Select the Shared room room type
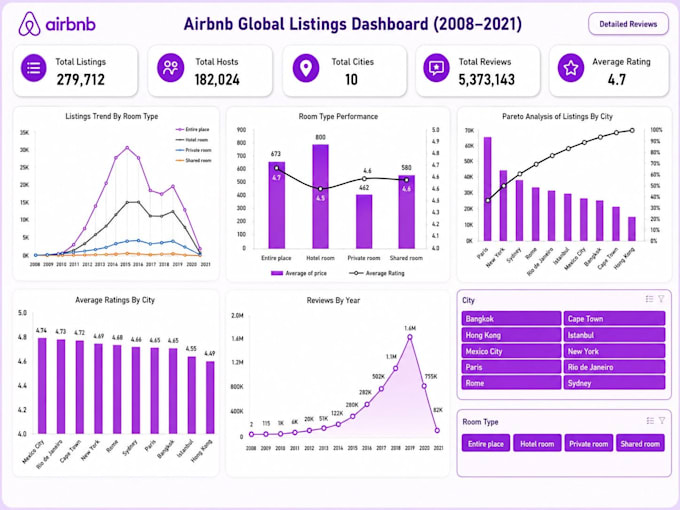 (640, 443)
